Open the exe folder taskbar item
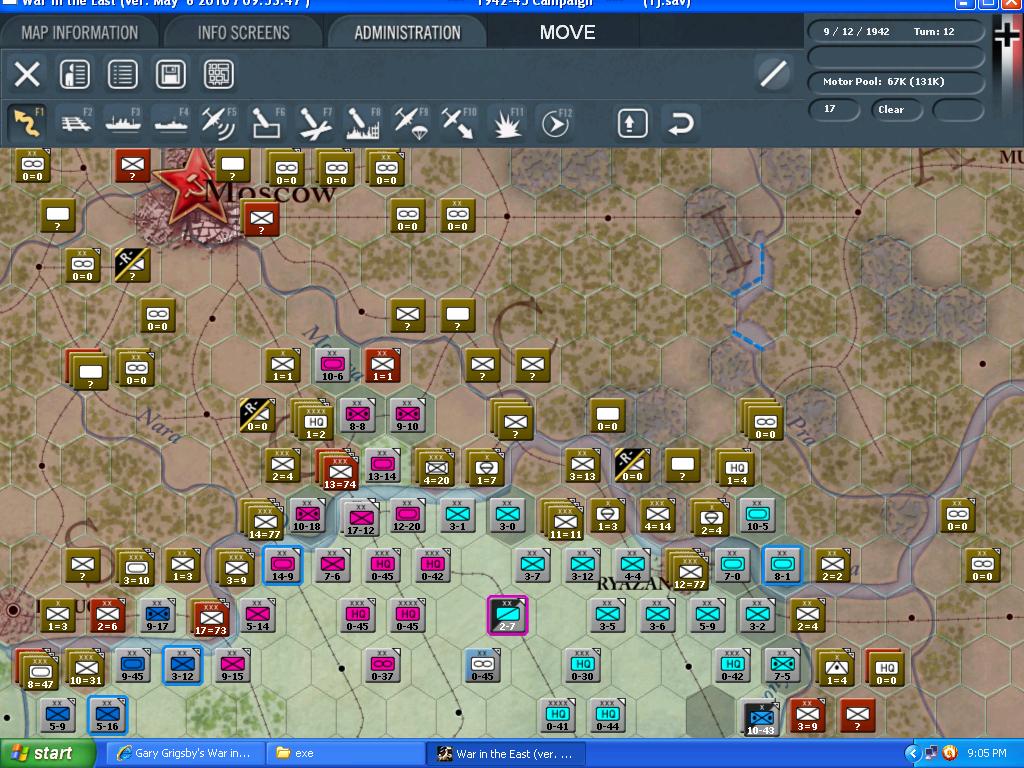1024x768 pixels. click(x=345, y=754)
